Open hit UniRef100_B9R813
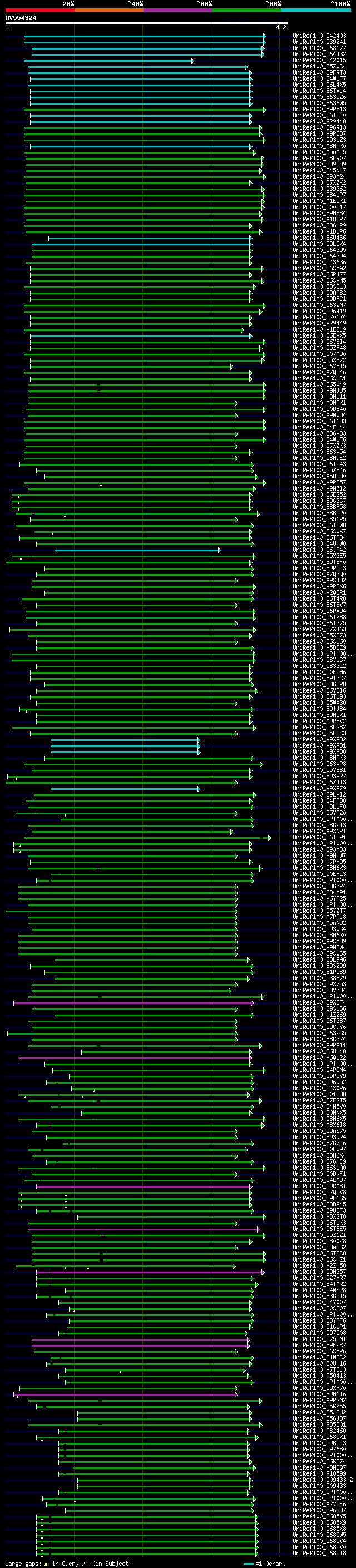The image size is (356, 1568). coord(319,110)
